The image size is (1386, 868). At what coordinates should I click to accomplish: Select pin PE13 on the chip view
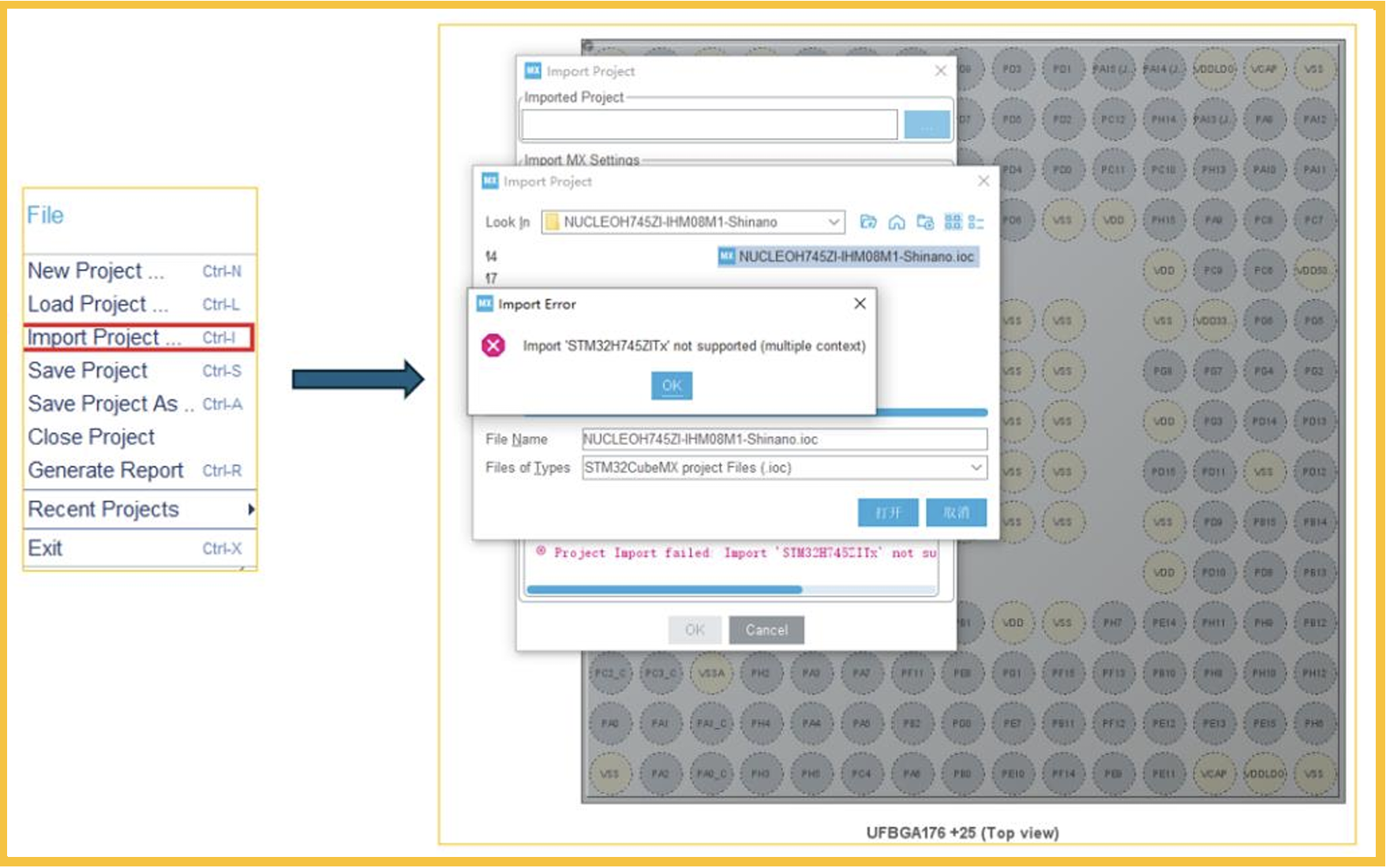point(1214,723)
